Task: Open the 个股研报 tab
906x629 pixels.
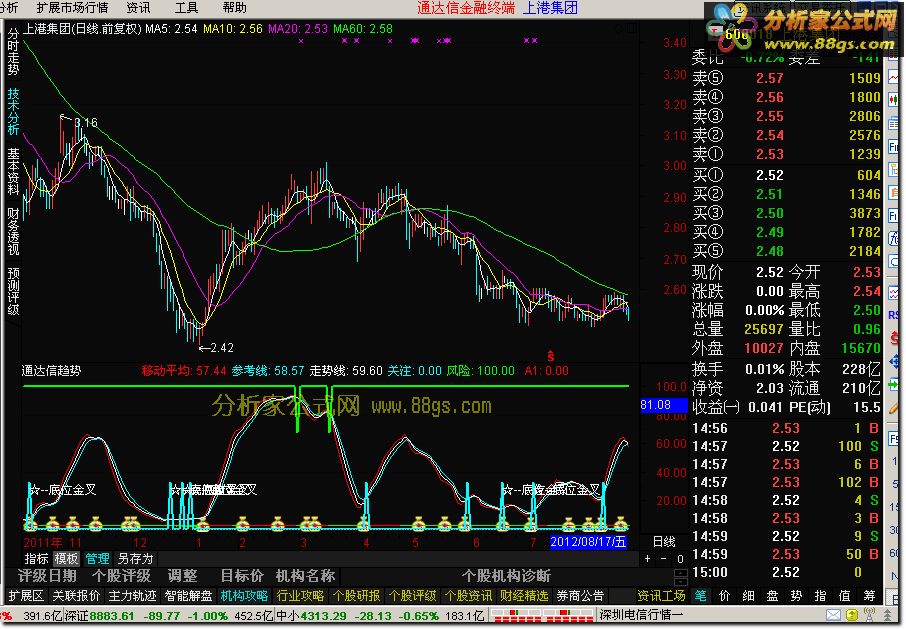Action: coord(356,595)
